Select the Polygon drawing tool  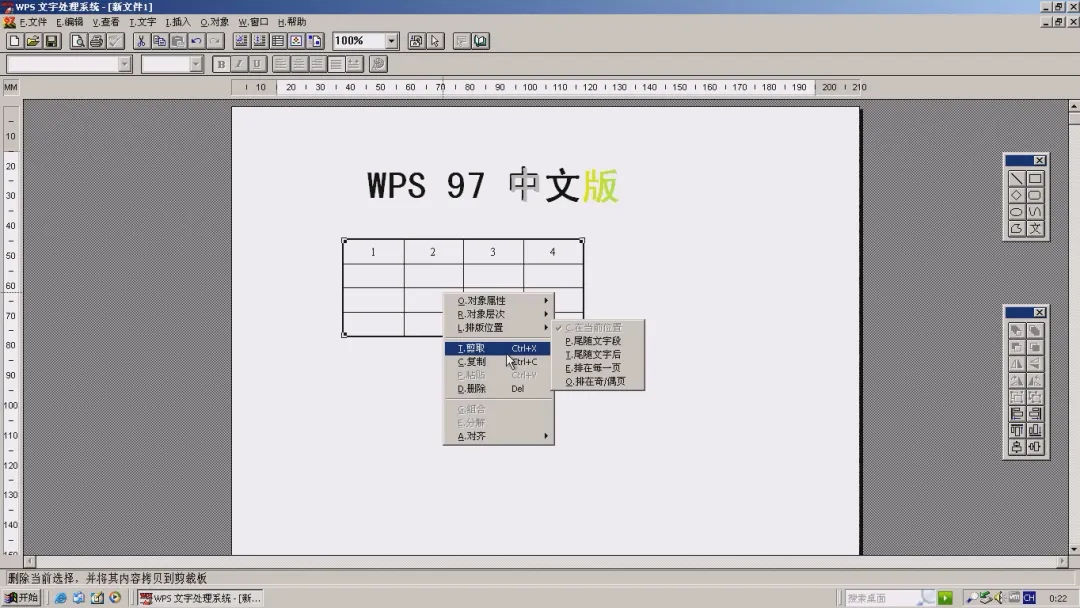coord(1016,229)
